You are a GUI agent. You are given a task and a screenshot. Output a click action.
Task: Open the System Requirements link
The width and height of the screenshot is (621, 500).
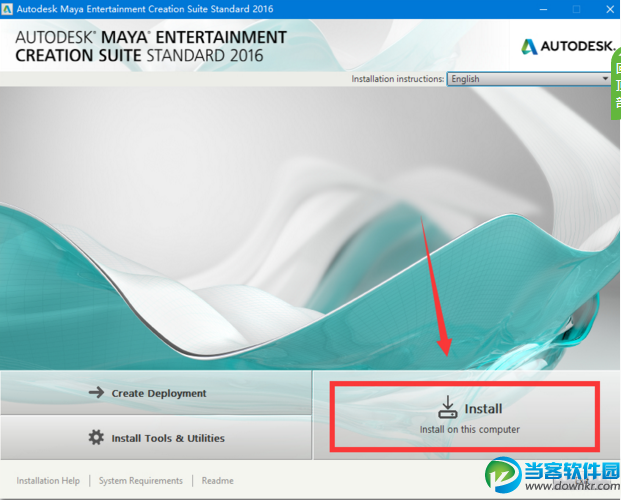(141, 481)
